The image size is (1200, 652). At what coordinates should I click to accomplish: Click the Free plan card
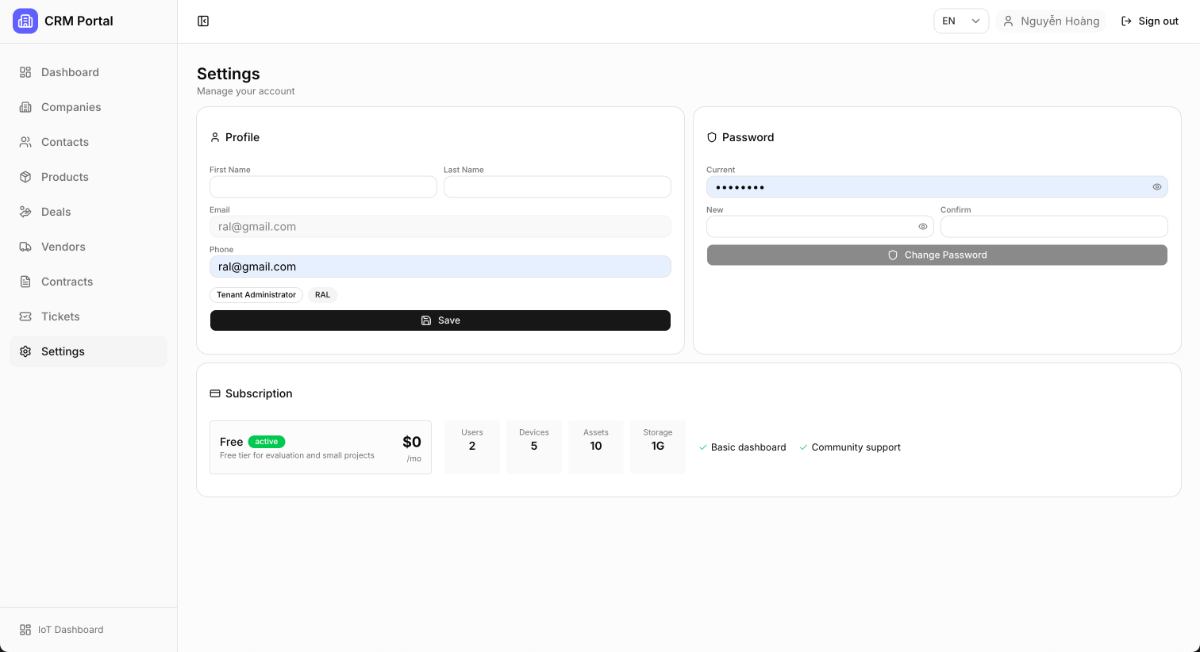[320, 447]
